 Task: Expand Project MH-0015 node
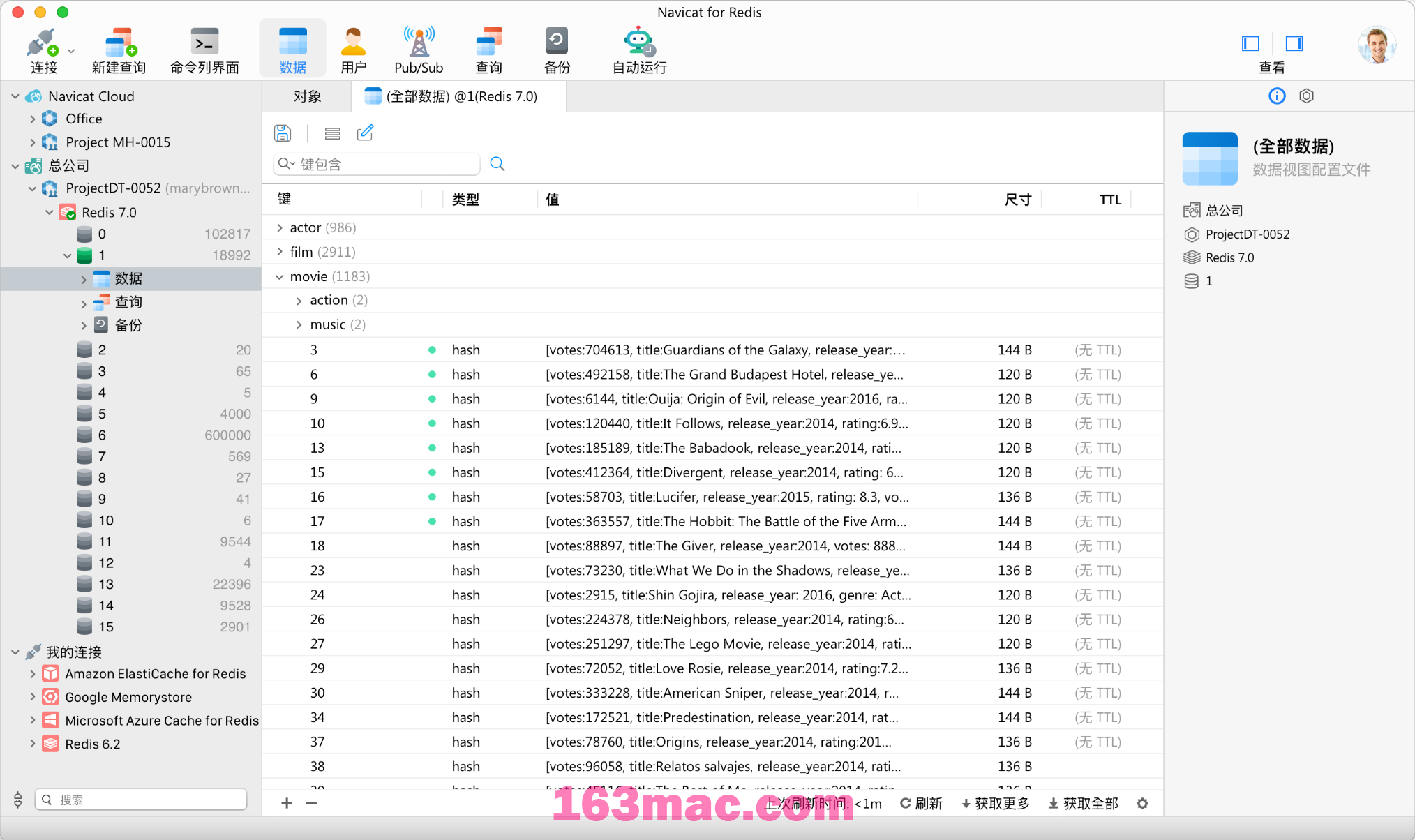32,142
